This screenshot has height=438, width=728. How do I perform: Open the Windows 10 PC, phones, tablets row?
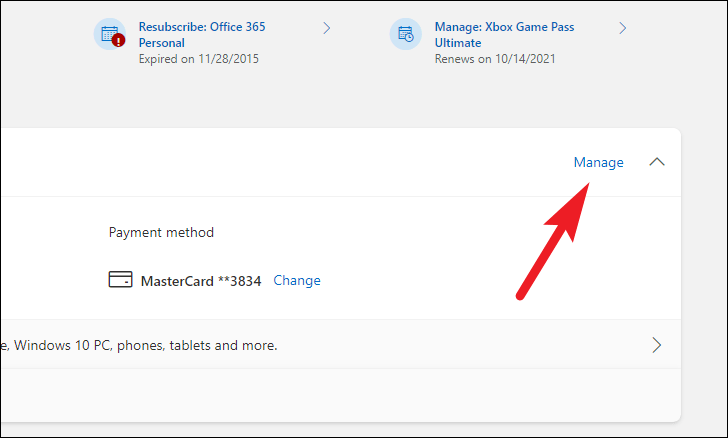click(340, 345)
